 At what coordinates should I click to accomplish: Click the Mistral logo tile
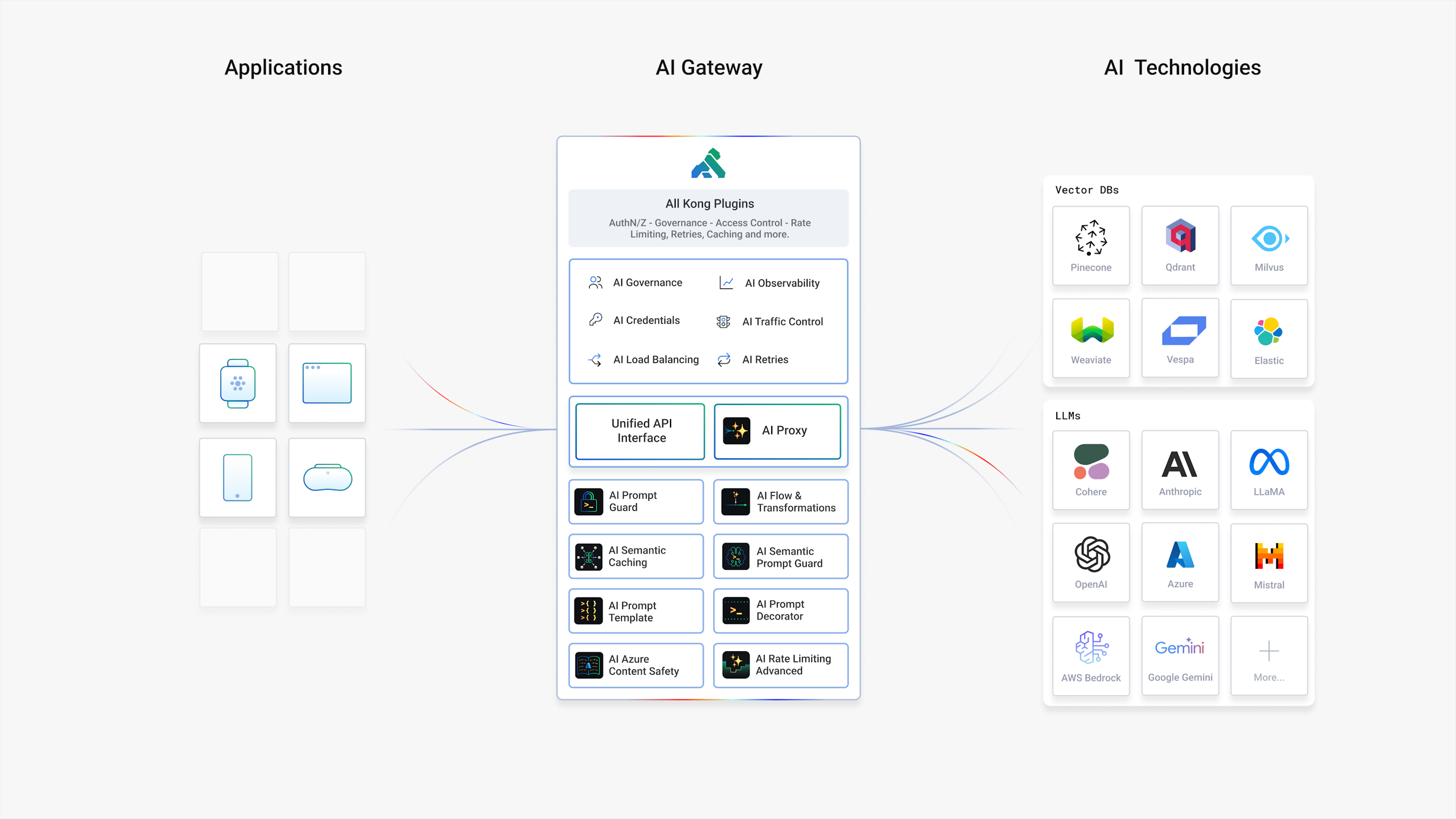coord(1268,562)
